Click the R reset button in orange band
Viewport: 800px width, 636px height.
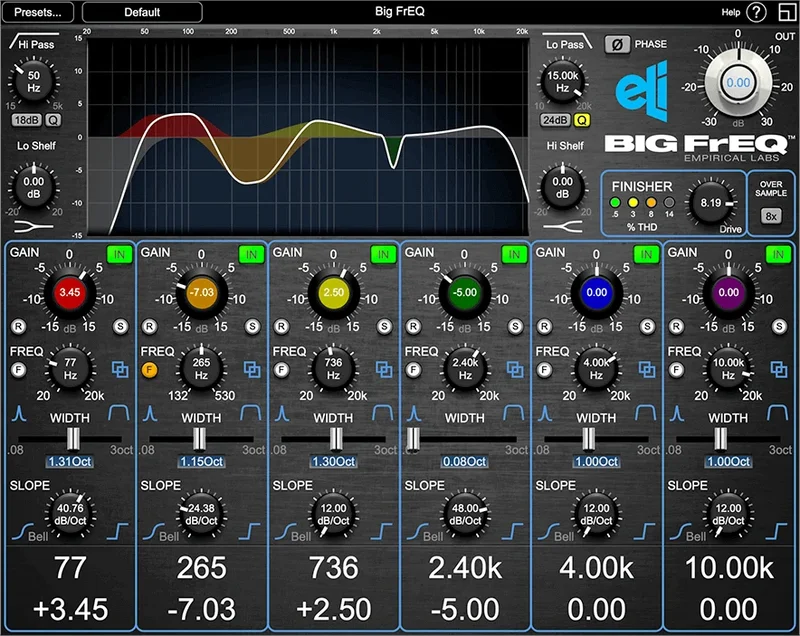click(x=149, y=326)
